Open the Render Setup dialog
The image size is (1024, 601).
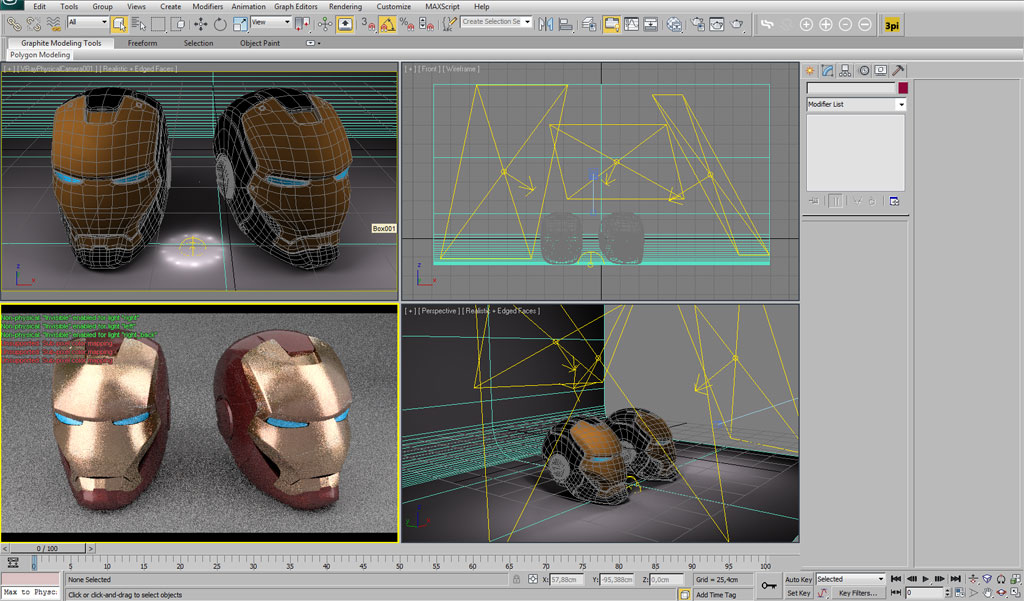(697, 24)
